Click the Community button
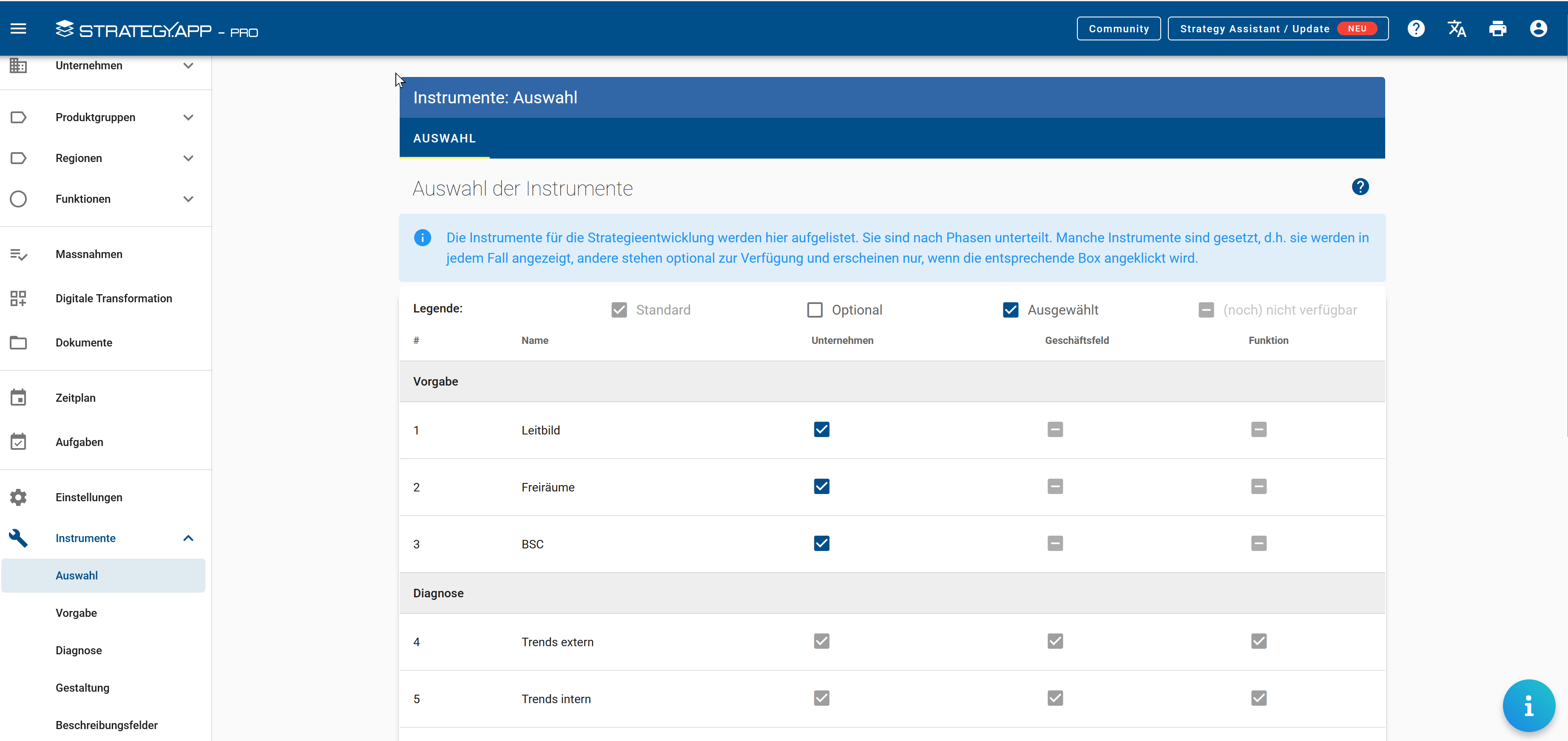This screenshot has width=1568, height=741. 1118,28
